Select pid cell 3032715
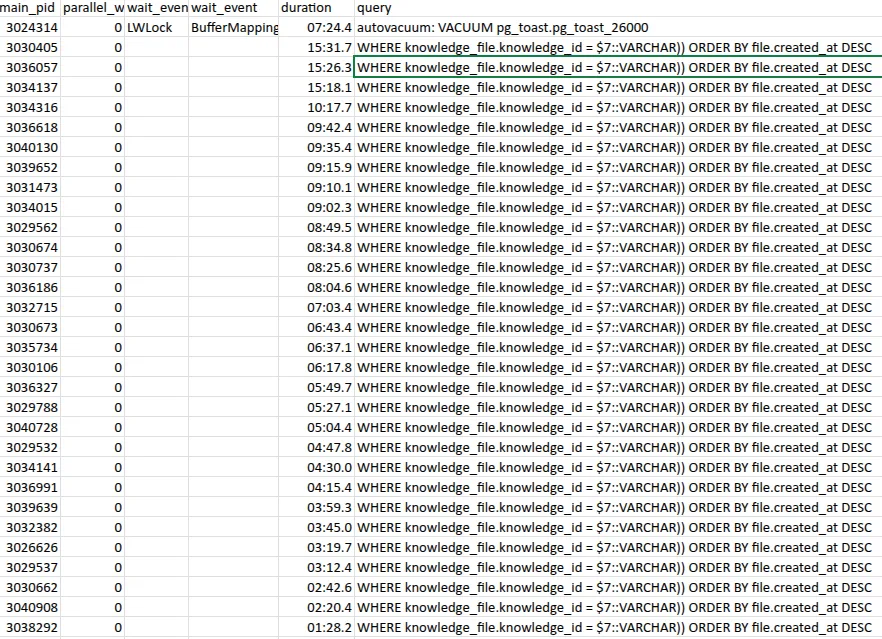 pos(30,308)
